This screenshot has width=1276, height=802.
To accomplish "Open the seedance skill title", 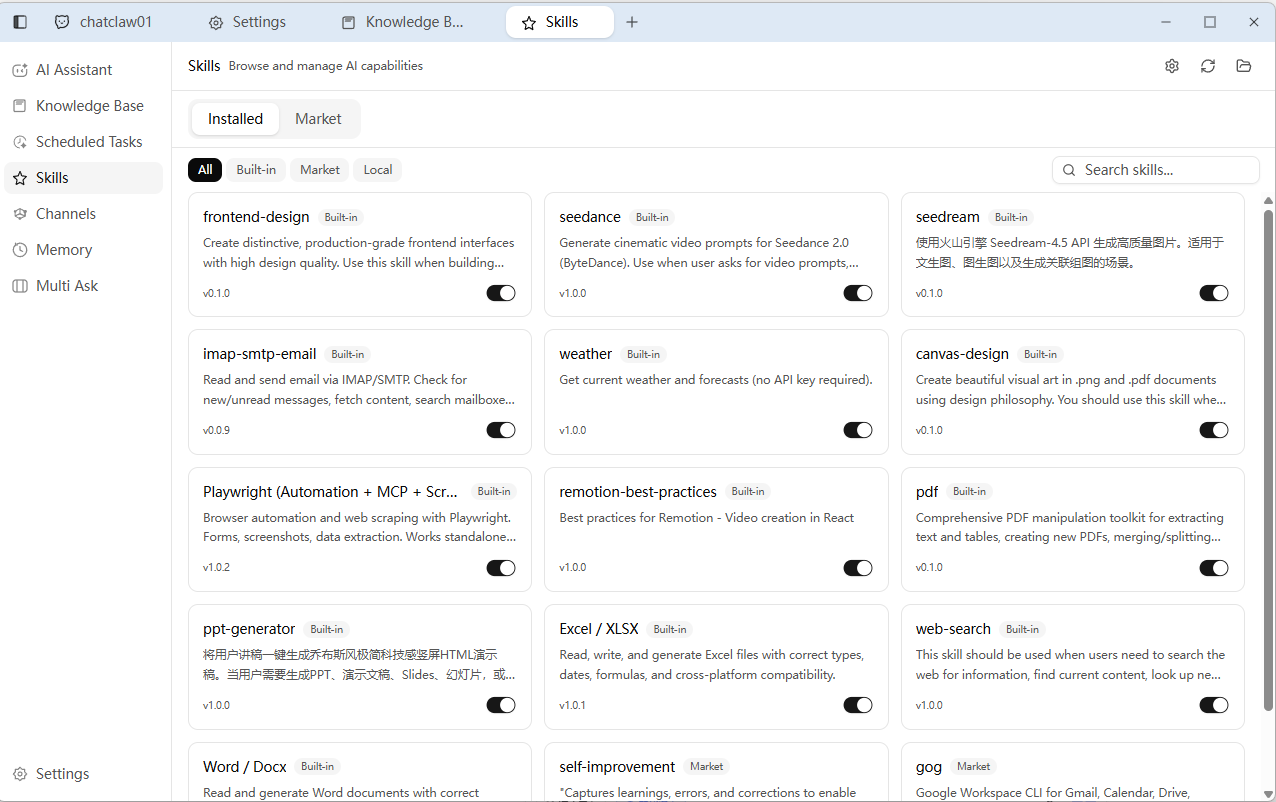I will (590, 217).
